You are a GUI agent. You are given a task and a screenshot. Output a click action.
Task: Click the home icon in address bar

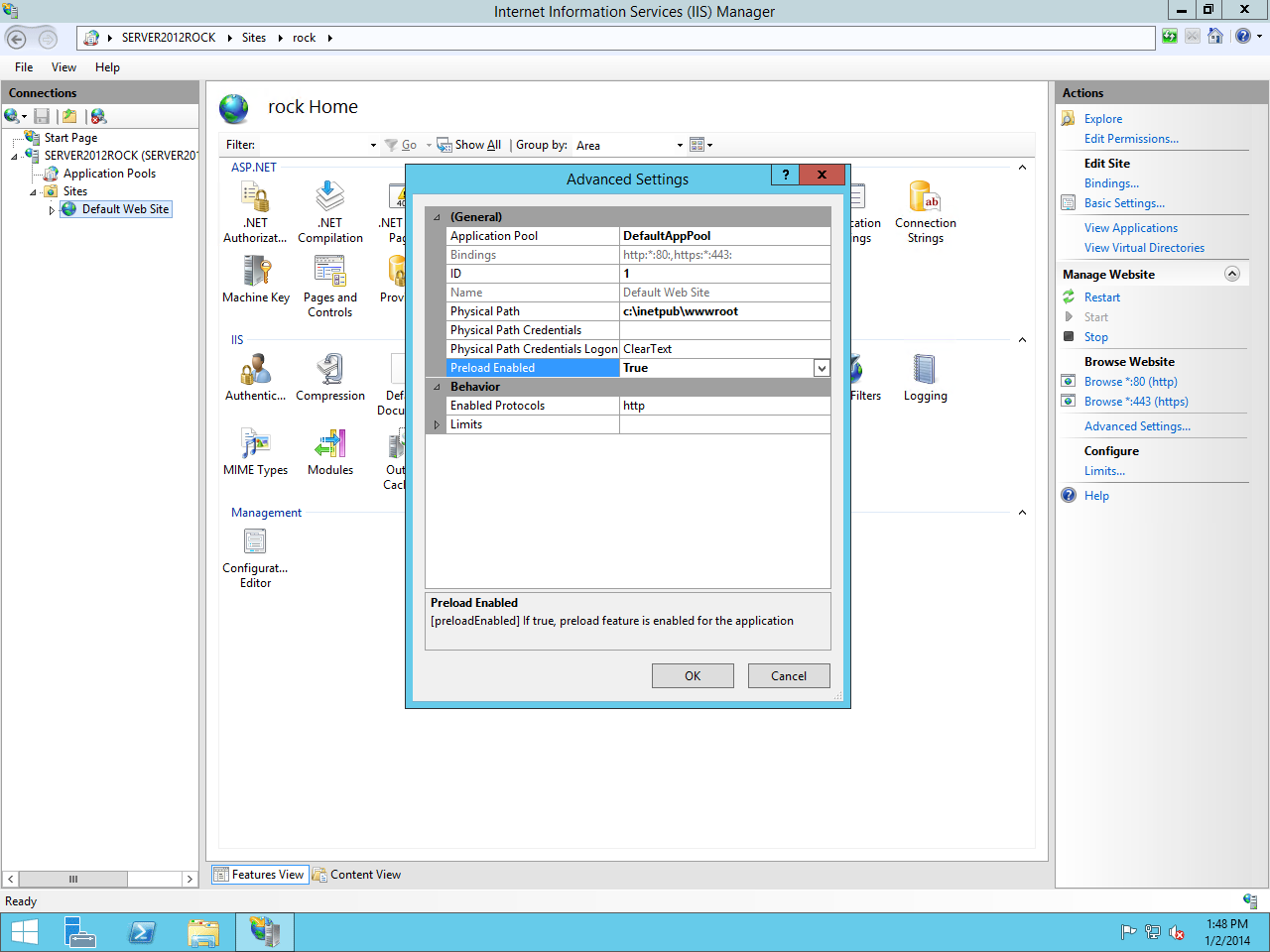click(x=1215, y=37)
